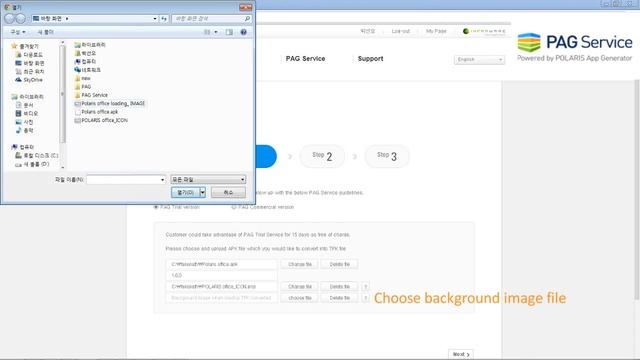Expand the views dropdown arrow

216,32
